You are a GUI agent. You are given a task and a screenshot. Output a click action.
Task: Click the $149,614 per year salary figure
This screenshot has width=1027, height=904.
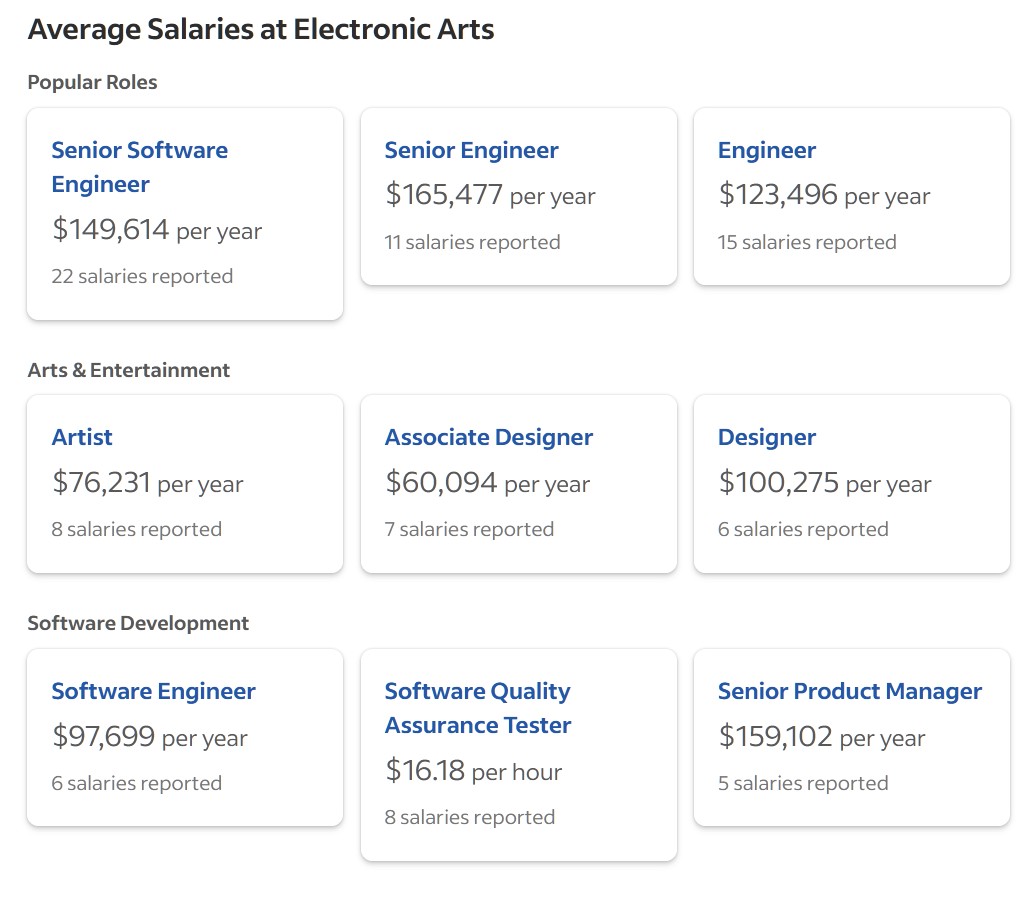pos(157,229)
